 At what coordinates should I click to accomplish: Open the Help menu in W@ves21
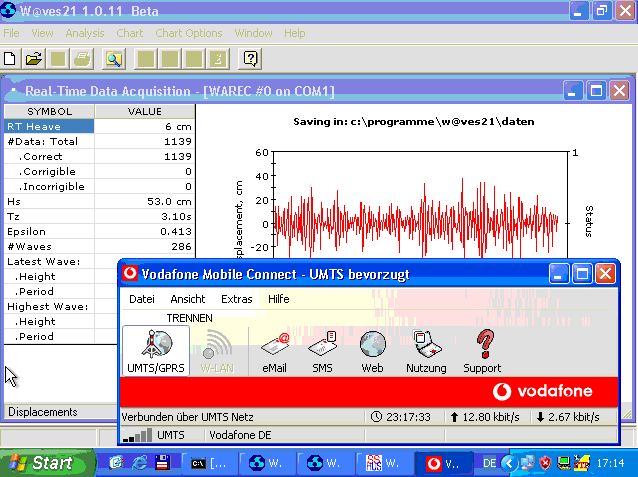tap(295, 33)
